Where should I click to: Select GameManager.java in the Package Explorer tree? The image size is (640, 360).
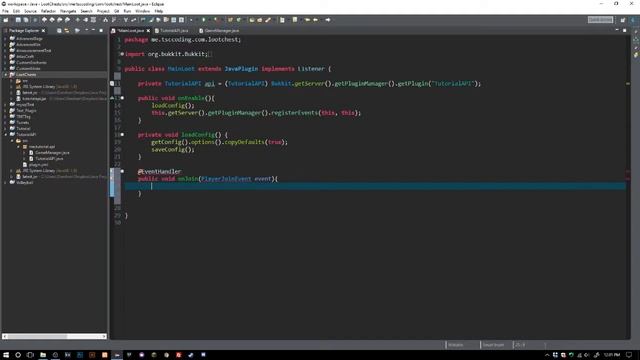point(52,153)
